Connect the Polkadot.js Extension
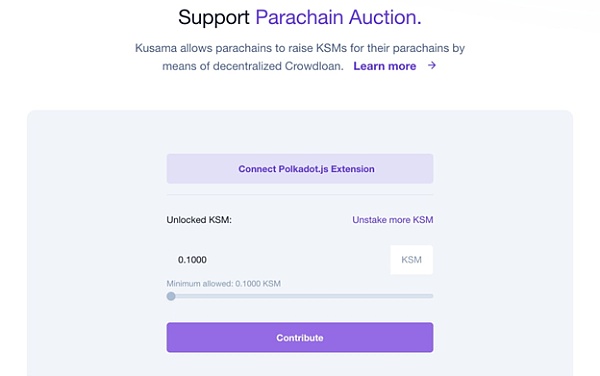600x376 pixels. point(300,169)
